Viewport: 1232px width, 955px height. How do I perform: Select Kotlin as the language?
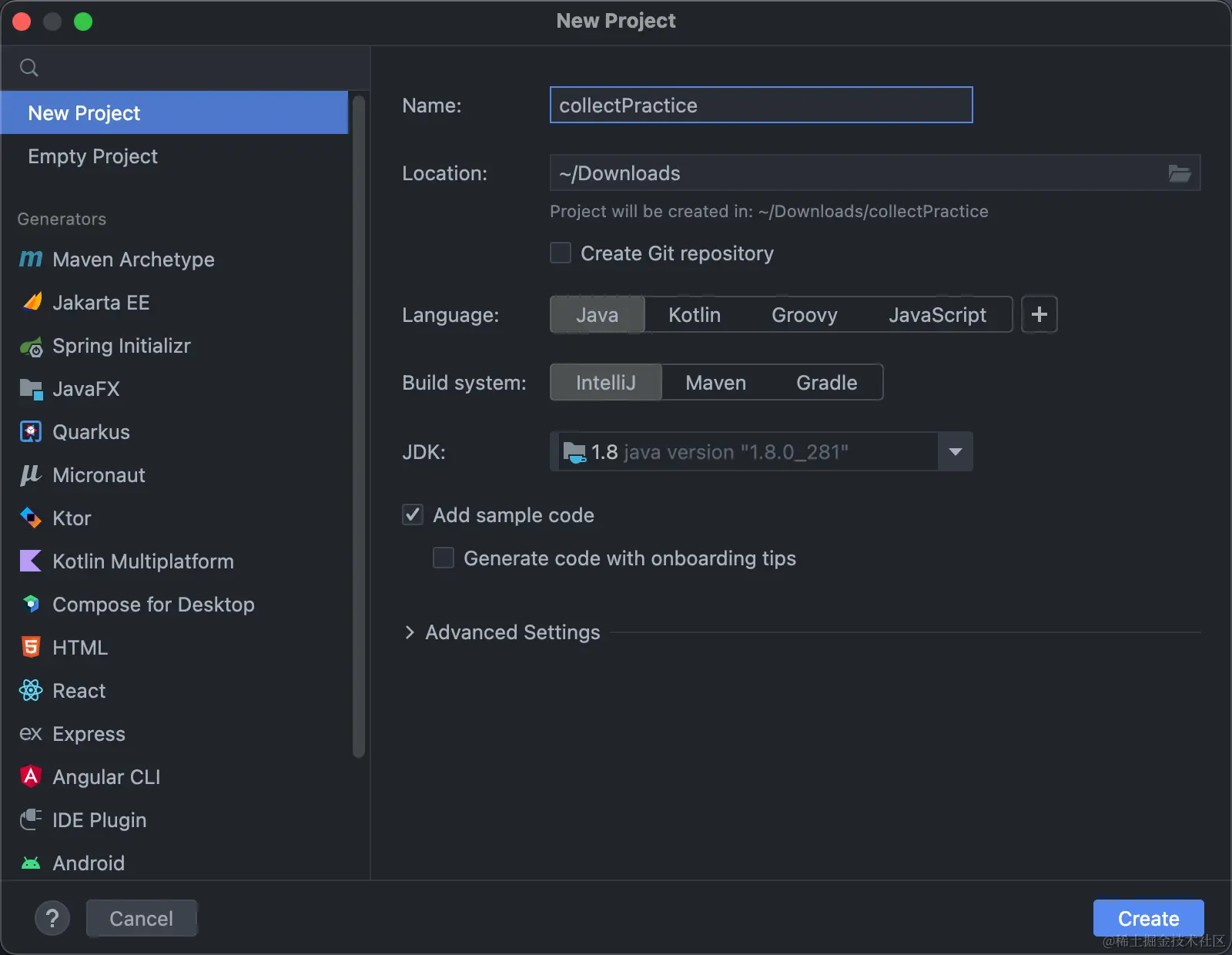(695, 315)
